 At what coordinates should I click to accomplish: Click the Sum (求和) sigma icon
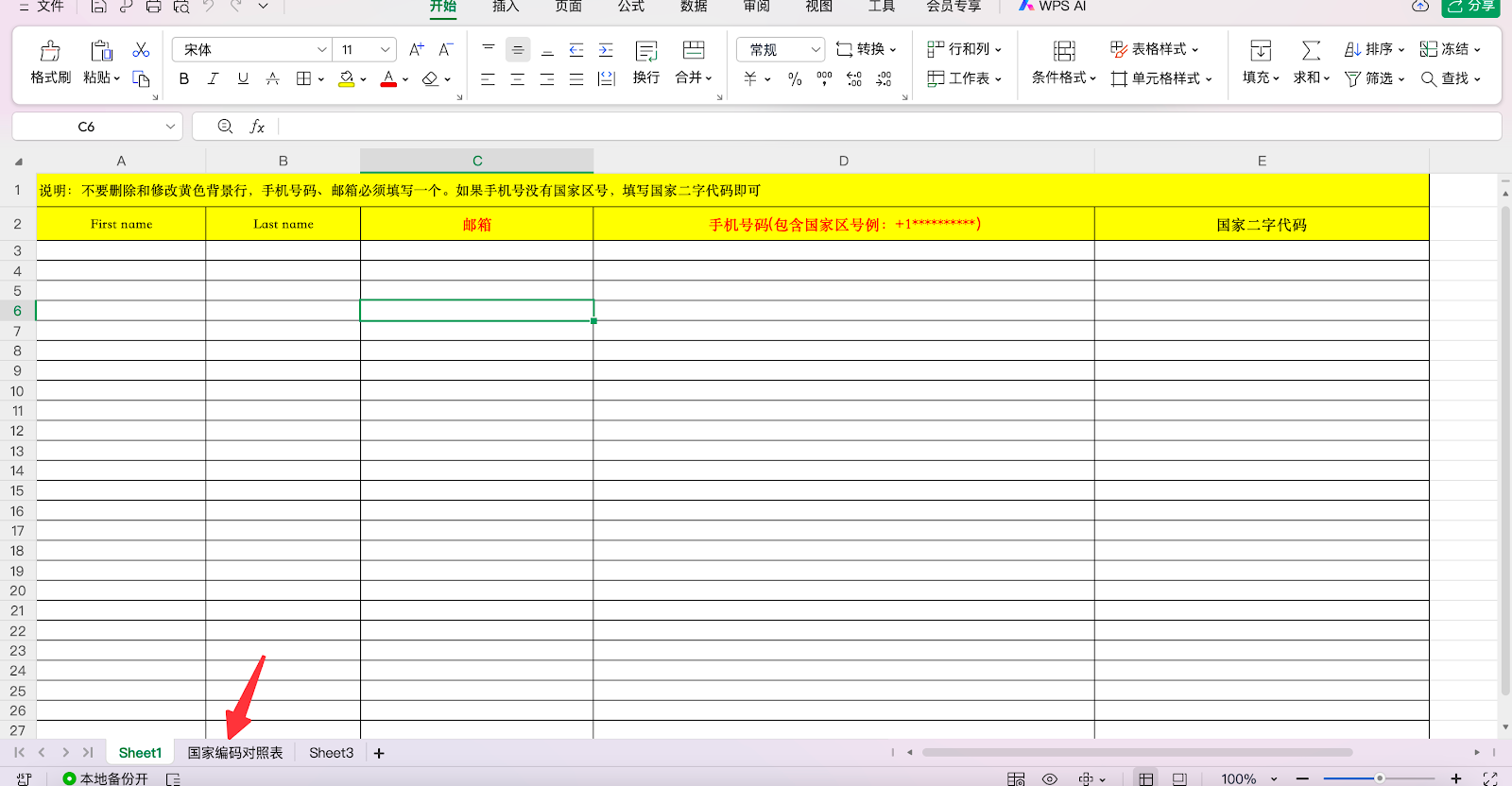pos(1311,51)
